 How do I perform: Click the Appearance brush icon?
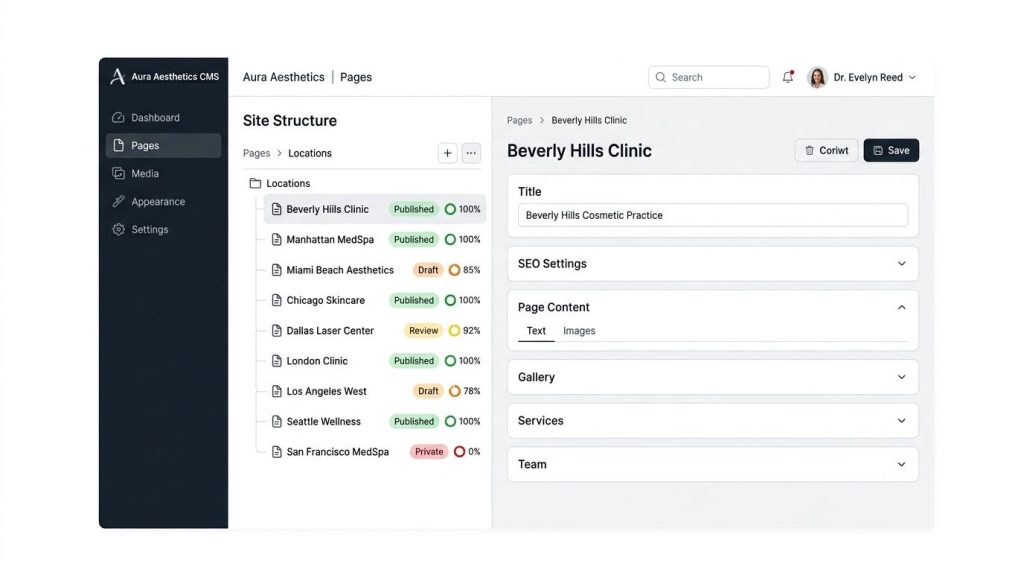(x=118, y=202)
